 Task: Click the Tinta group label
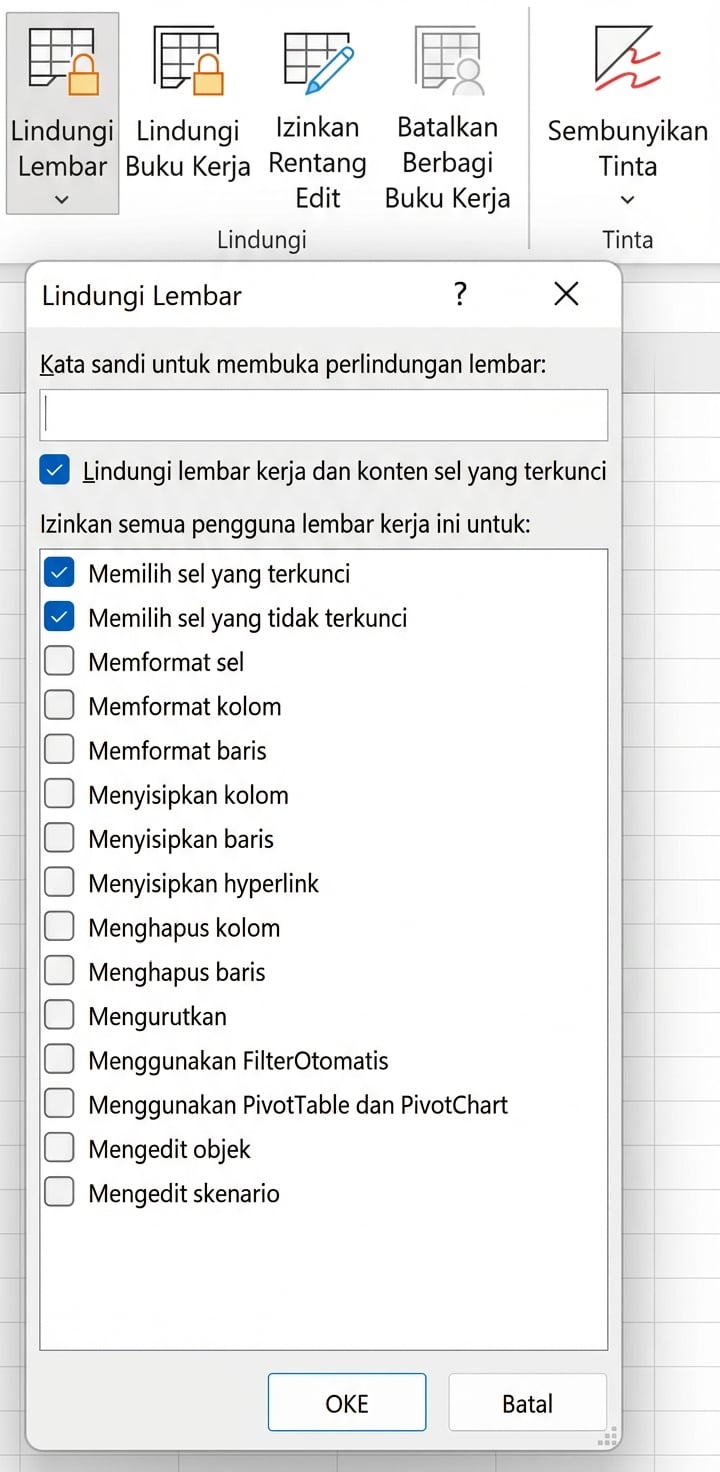(628, 239)
